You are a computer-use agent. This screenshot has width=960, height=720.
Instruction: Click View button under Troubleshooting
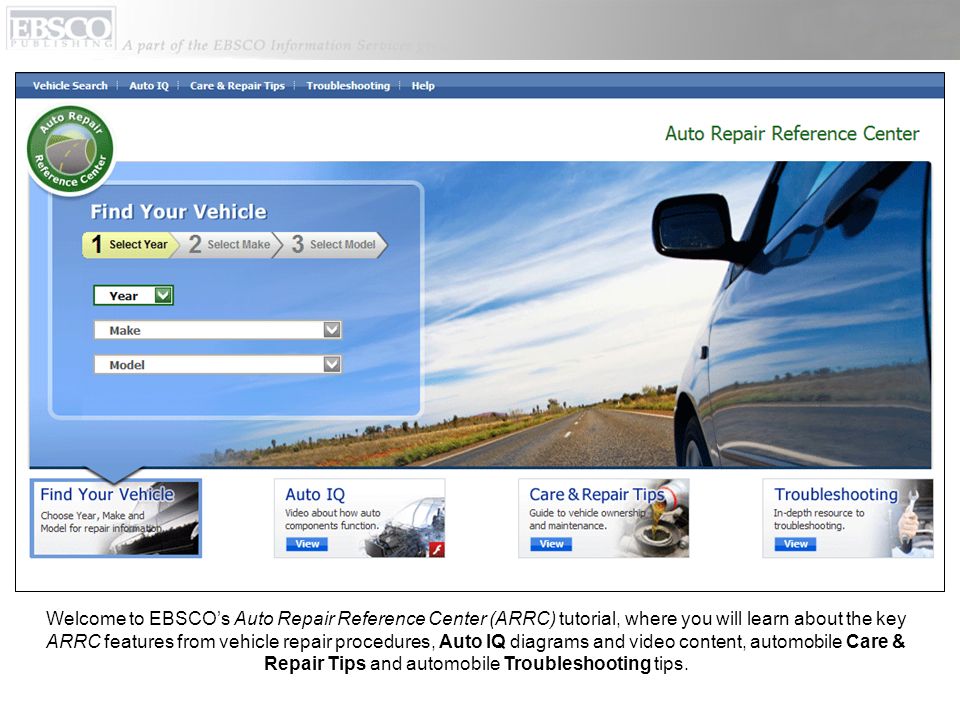click(795, 544)
